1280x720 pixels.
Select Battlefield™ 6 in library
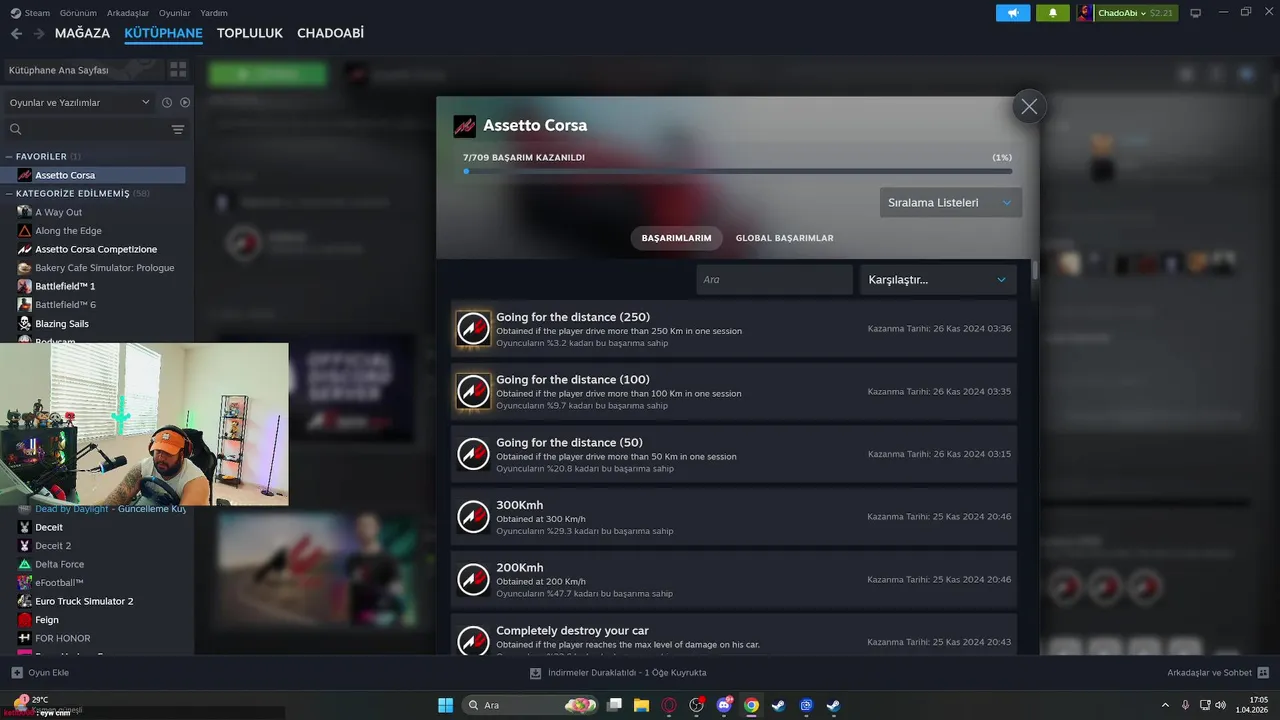click(65, 305)
